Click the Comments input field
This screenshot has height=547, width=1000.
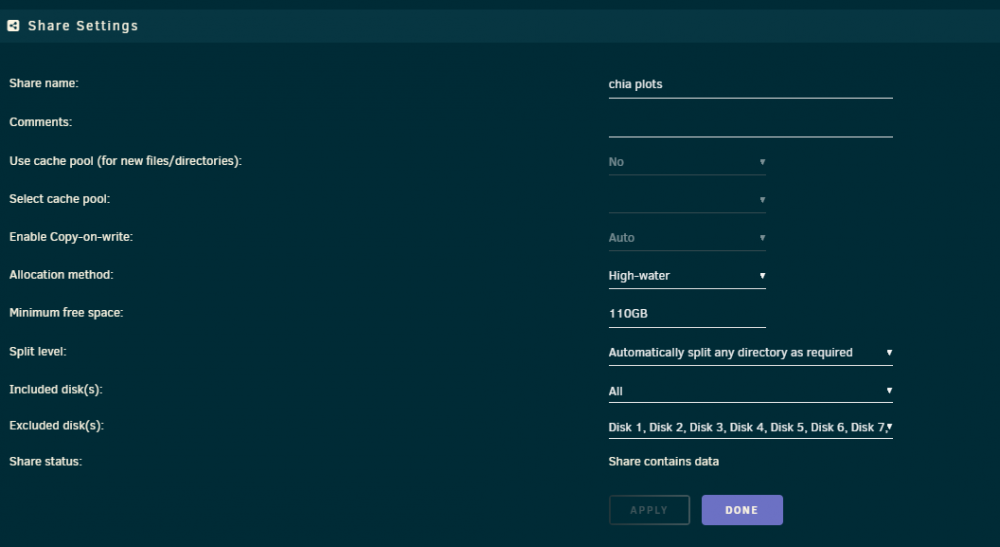point(750,123)
